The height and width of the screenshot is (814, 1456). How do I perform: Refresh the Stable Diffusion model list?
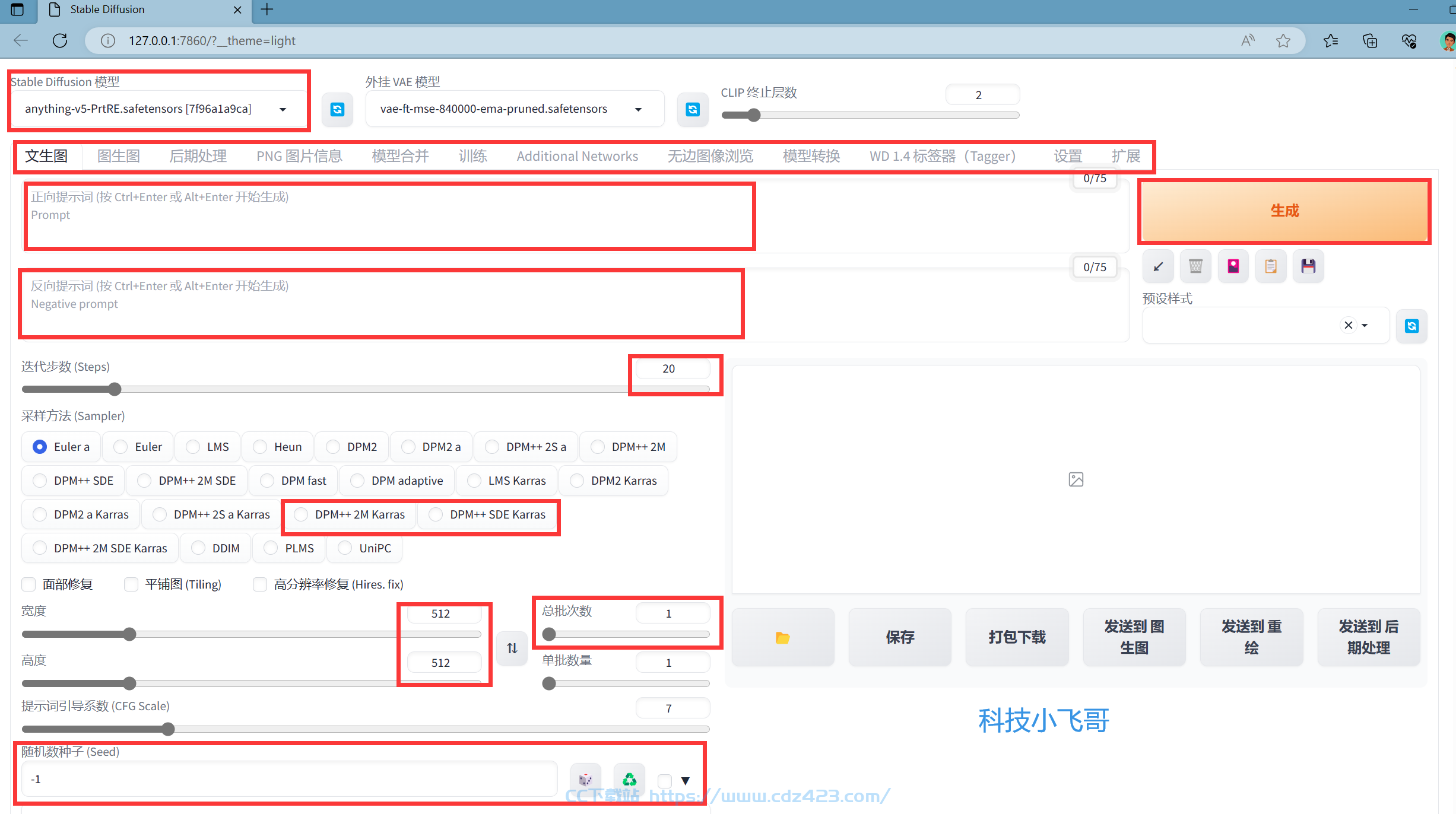point(337,109)
